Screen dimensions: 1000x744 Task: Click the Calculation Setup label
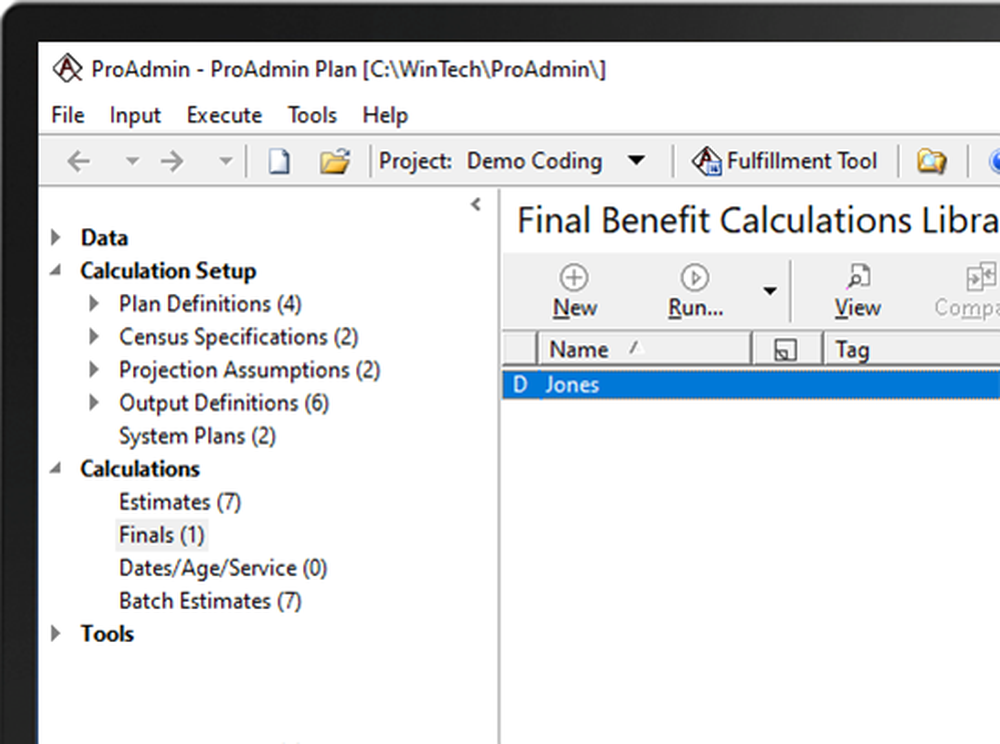click(x=168, y=271)
